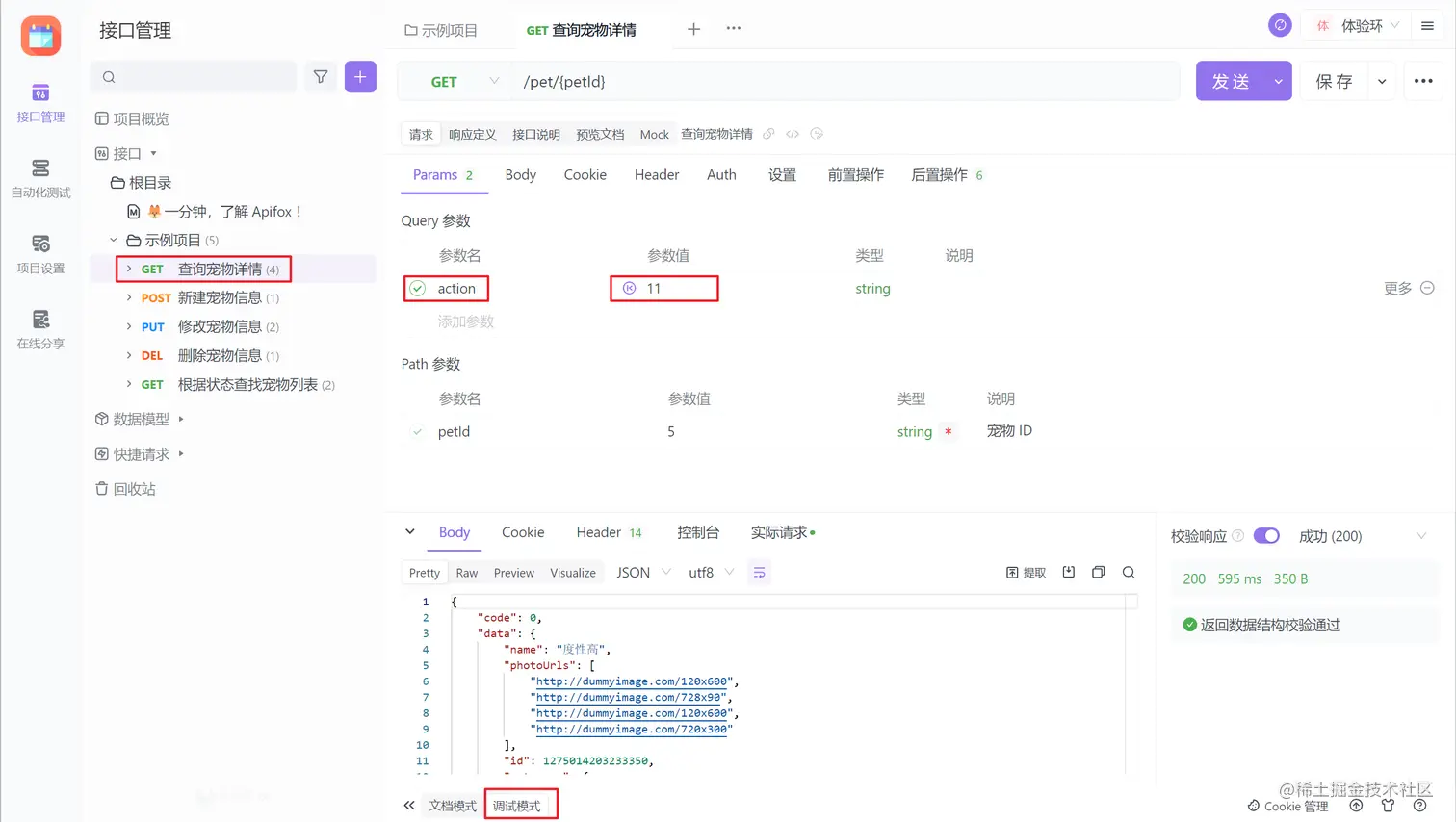Open Cookie 管理 at the bottom
This screenshot has height=822, width=1456.
point(1287,806)
